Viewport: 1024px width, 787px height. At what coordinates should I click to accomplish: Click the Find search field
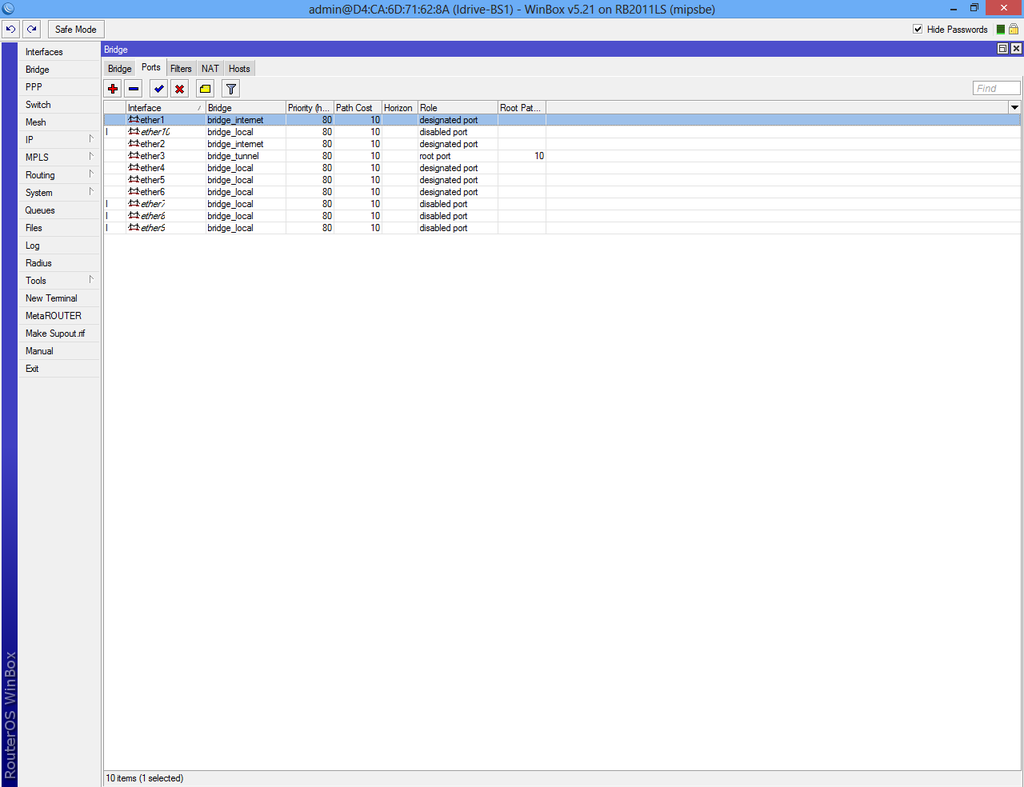click(x=996, y=88)
